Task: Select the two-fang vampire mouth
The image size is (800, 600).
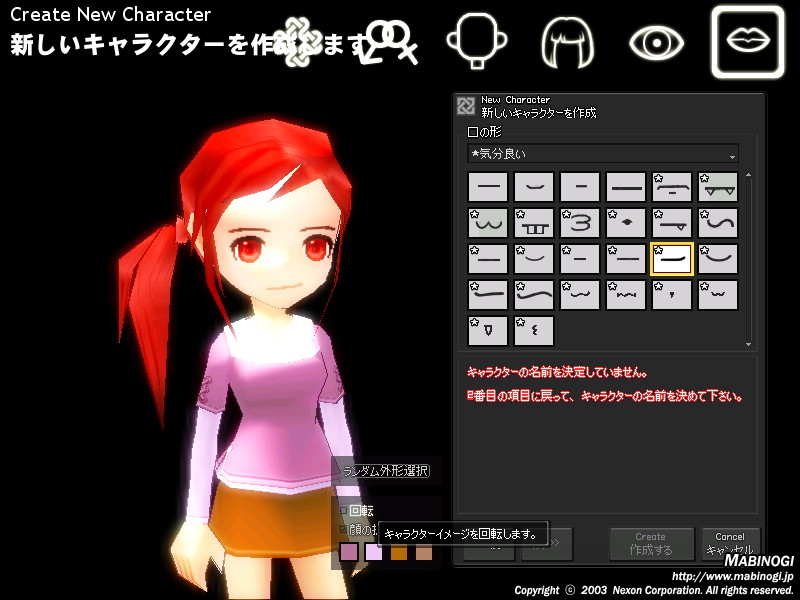Action: [718, 187]
